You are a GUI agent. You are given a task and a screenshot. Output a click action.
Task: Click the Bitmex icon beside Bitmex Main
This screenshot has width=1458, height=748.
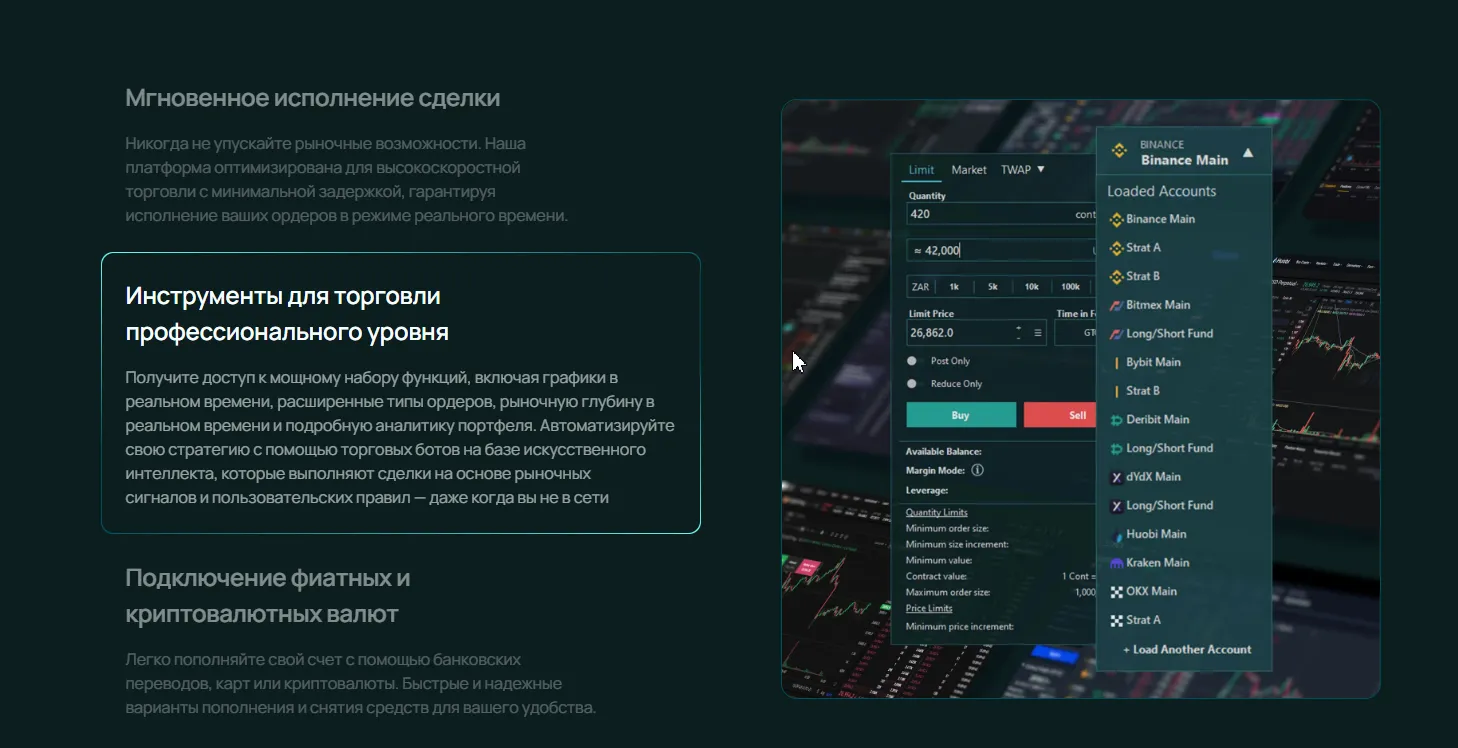click(1117, 305)
